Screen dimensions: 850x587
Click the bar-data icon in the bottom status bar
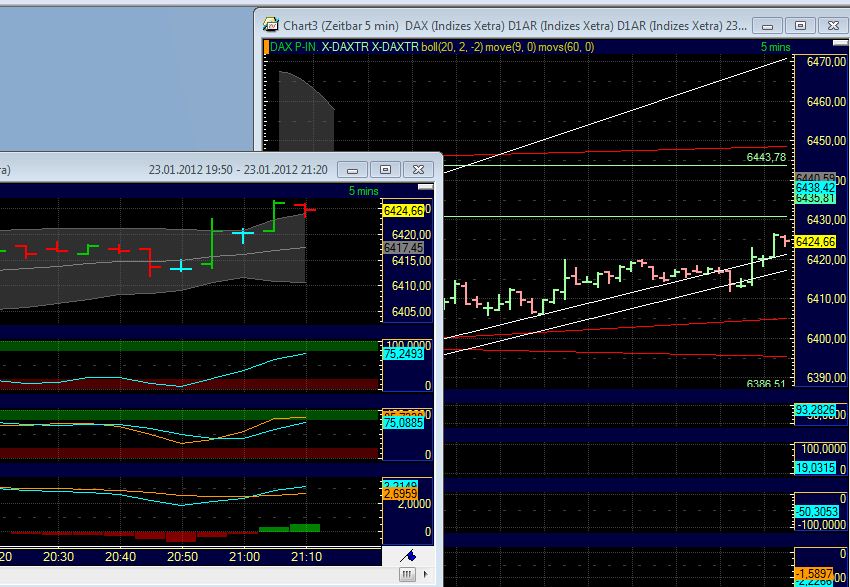(406, 574)
